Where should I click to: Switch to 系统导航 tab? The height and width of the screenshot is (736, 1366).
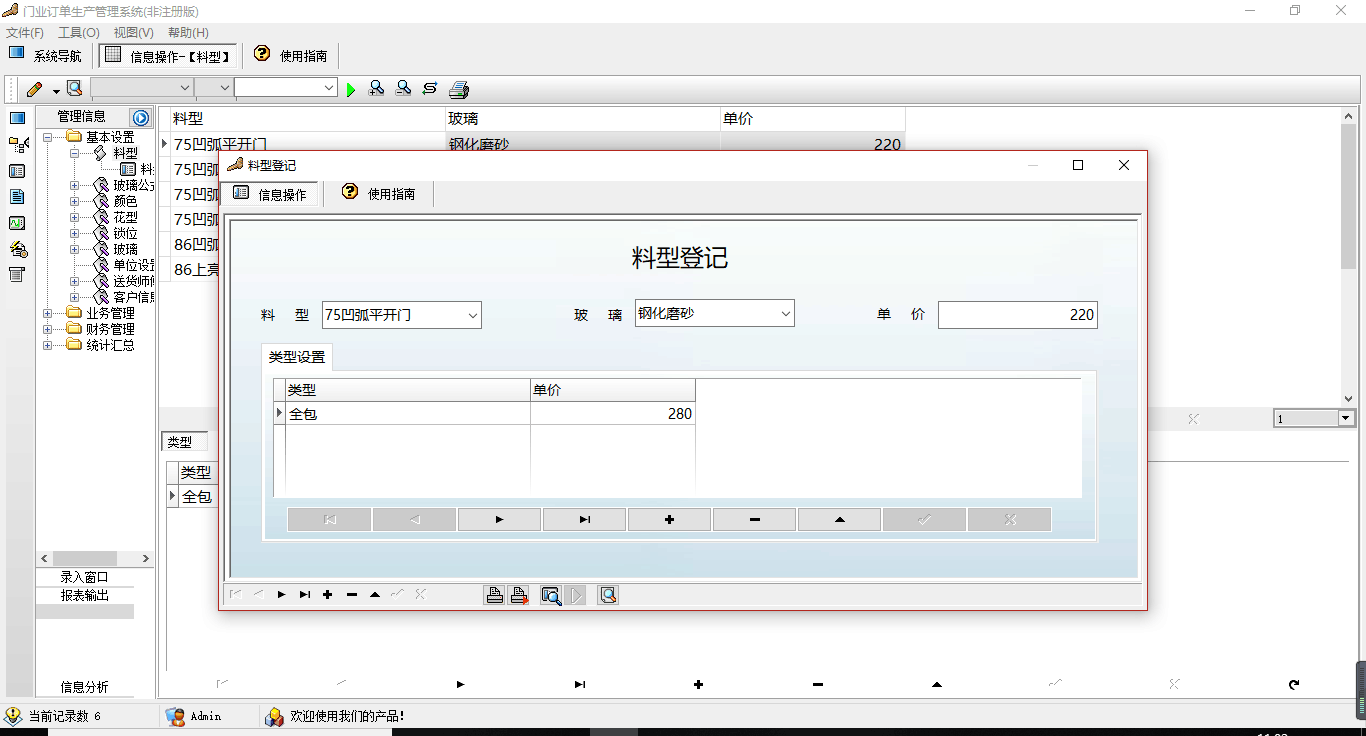point(46,55)
